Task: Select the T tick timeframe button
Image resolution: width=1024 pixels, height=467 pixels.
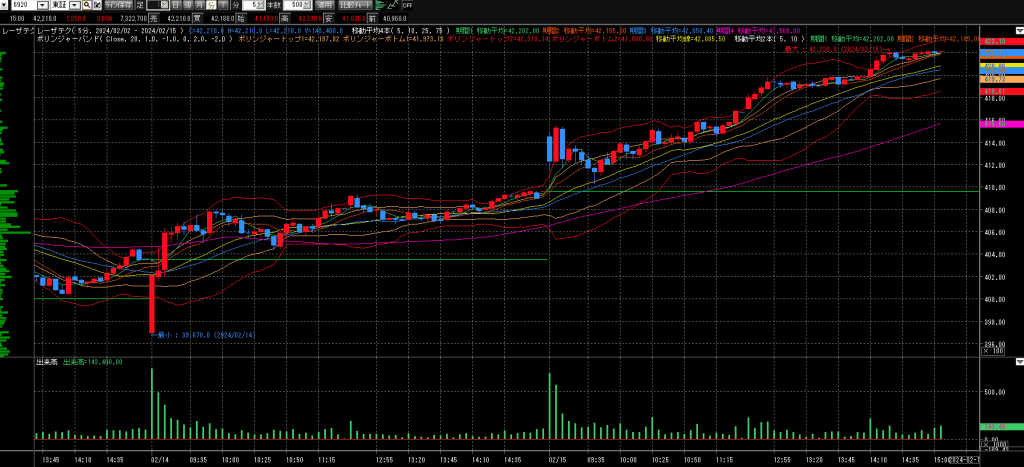Action: pyautogui.click(x=222, y=5)
